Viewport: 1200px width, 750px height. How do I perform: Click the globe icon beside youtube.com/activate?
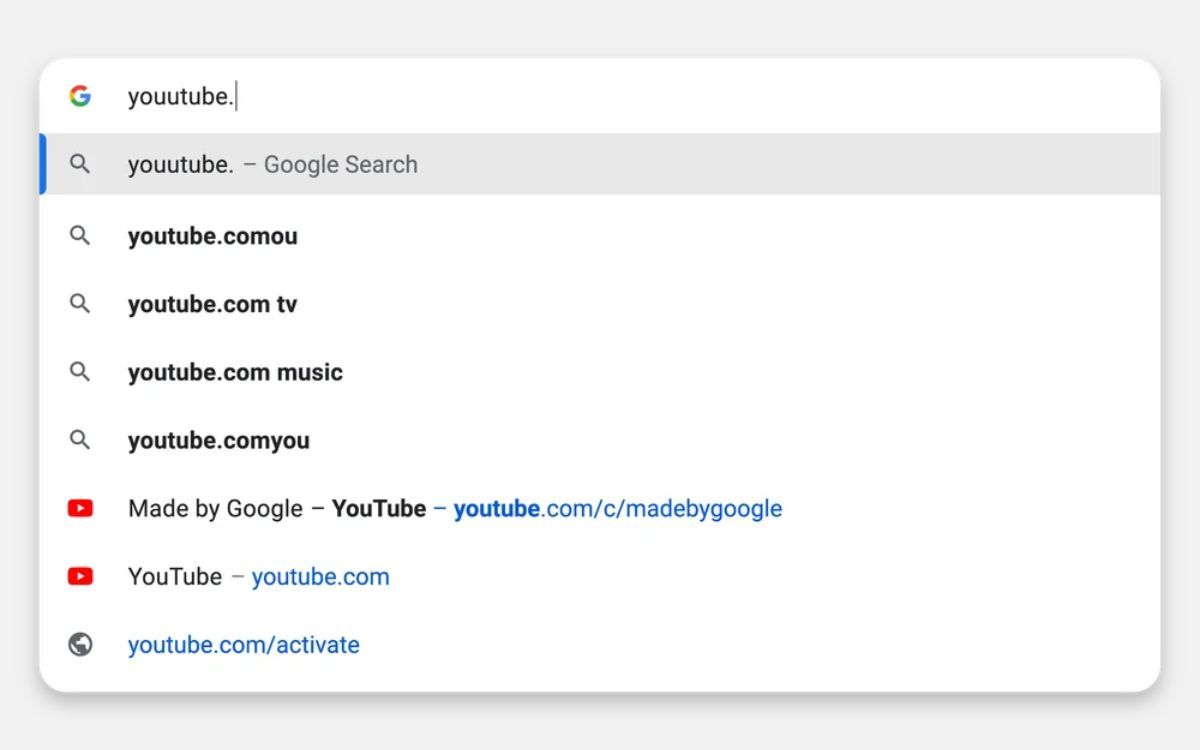[80, 644]
